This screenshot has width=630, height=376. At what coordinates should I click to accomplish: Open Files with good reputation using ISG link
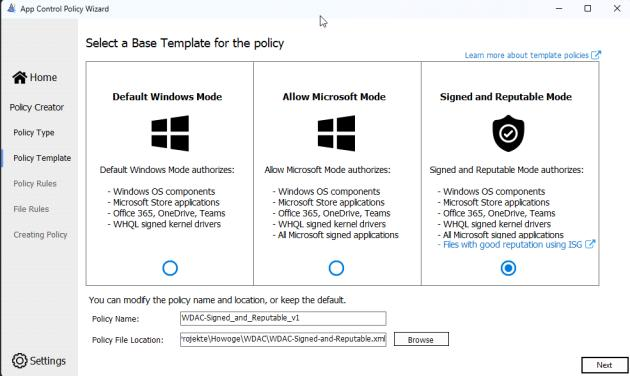[x=512, y=245]
